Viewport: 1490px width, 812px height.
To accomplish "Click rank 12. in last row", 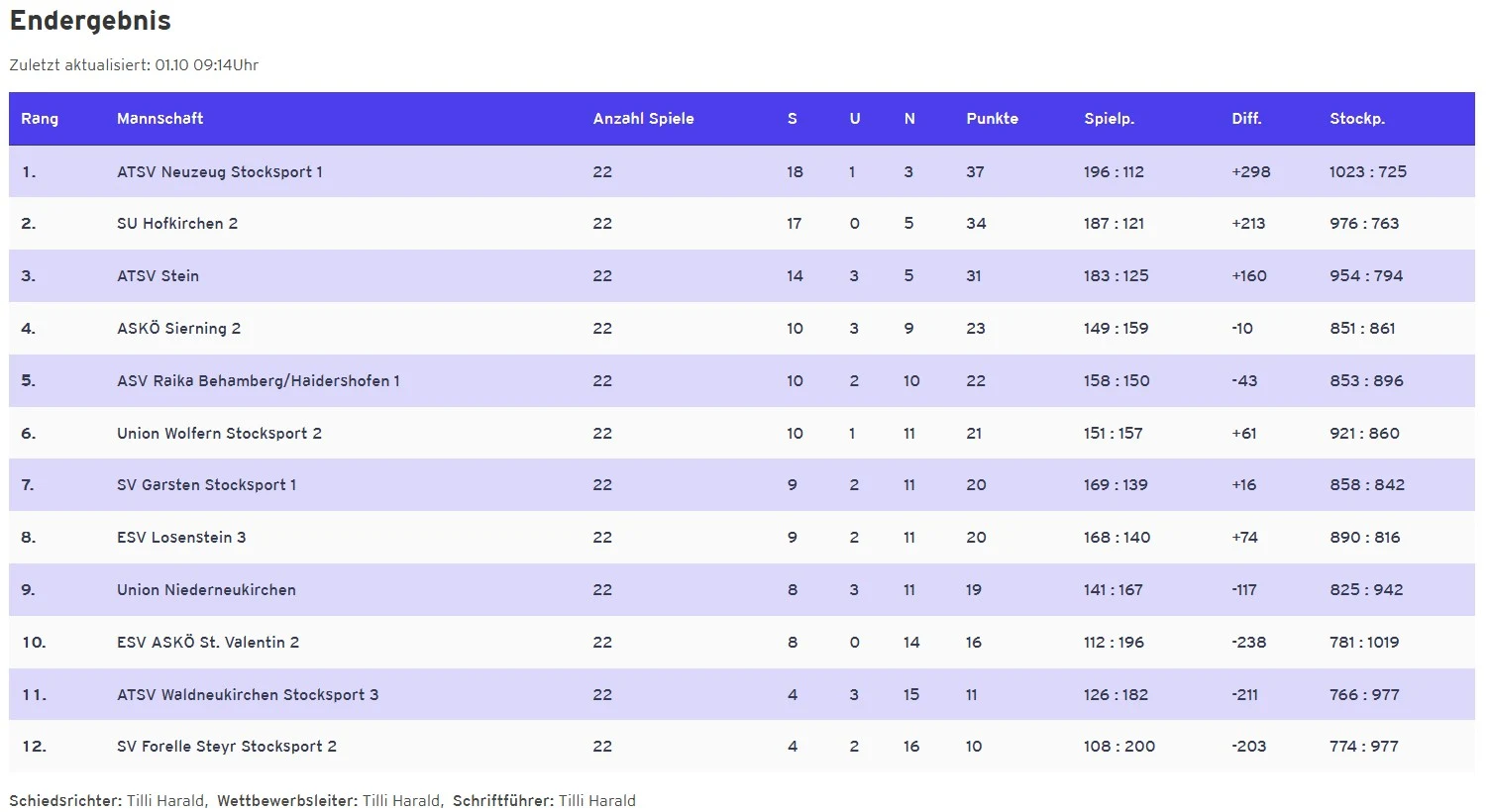I will point(35,747).
